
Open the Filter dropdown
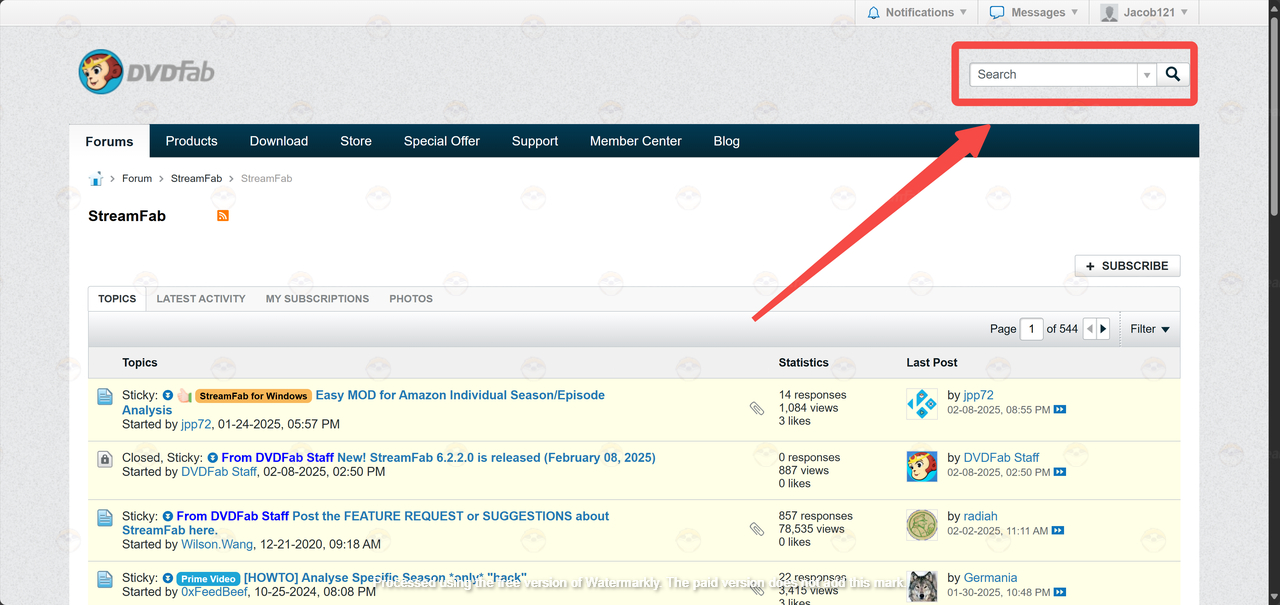pos(1150,329)
